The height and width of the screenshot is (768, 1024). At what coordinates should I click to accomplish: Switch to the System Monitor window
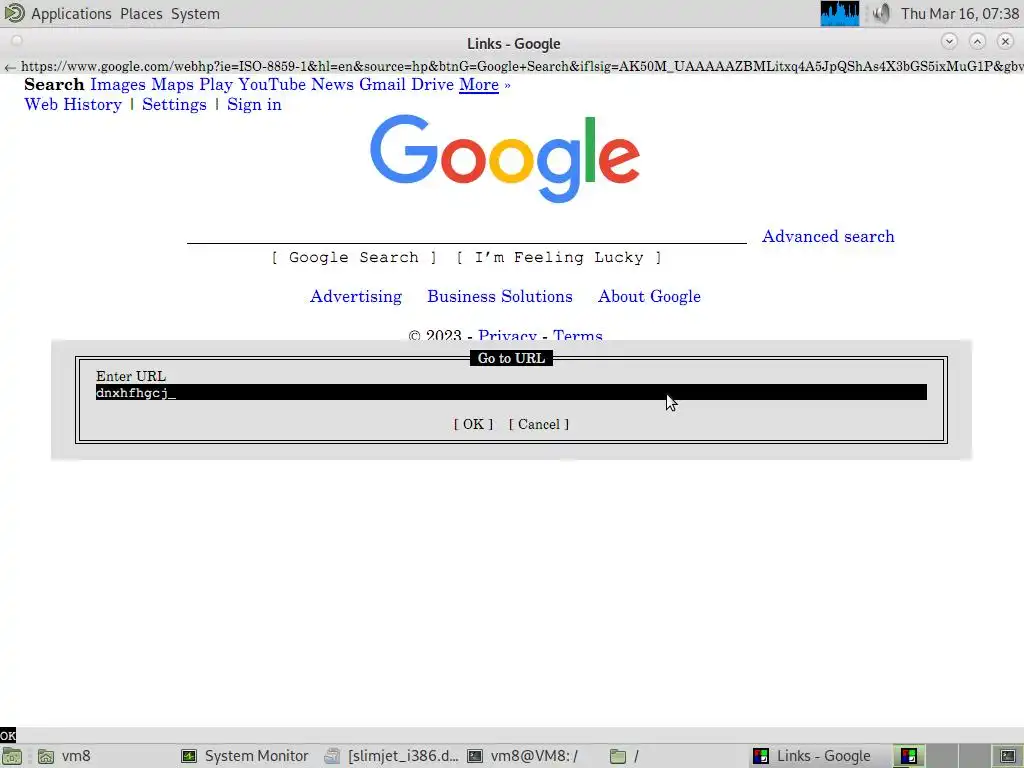pyautogui.click(x=246, y=756)
